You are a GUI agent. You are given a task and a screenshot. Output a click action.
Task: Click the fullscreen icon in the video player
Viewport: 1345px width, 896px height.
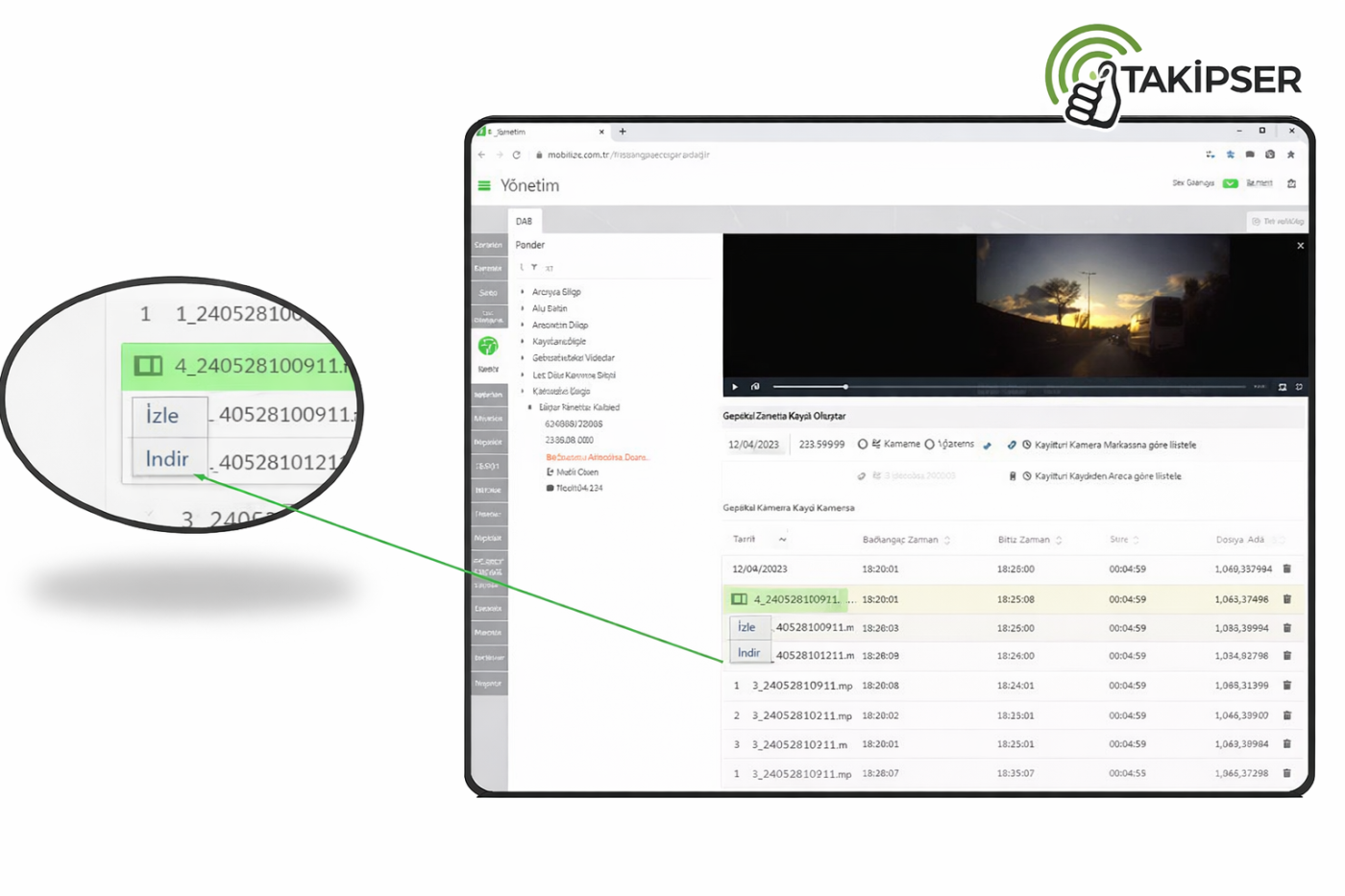(1299, 387)
